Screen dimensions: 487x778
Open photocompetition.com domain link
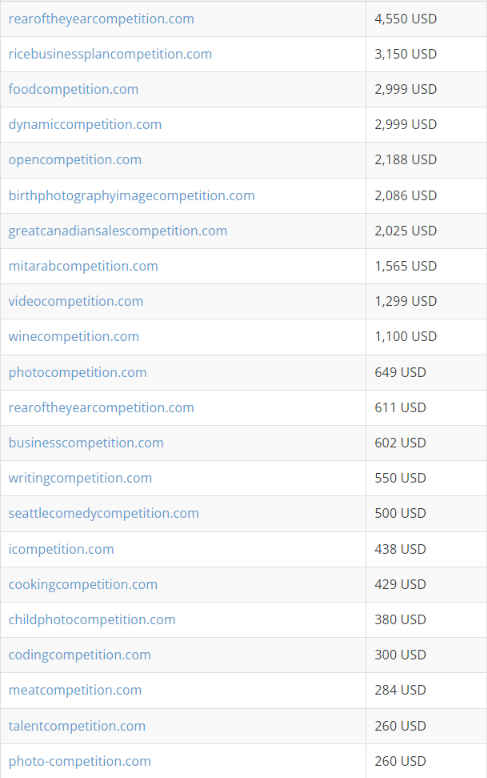[x=78, y=372]
